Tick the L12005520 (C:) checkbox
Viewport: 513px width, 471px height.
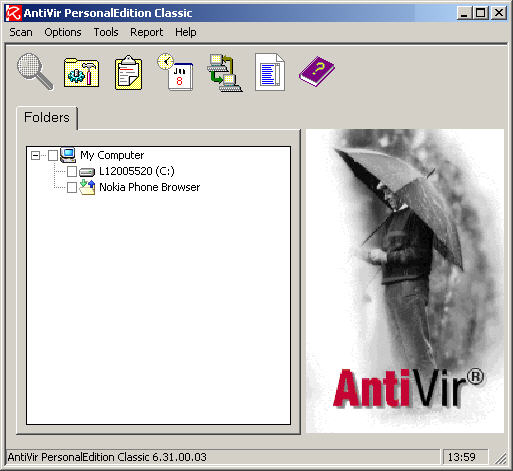click(72, 171)
